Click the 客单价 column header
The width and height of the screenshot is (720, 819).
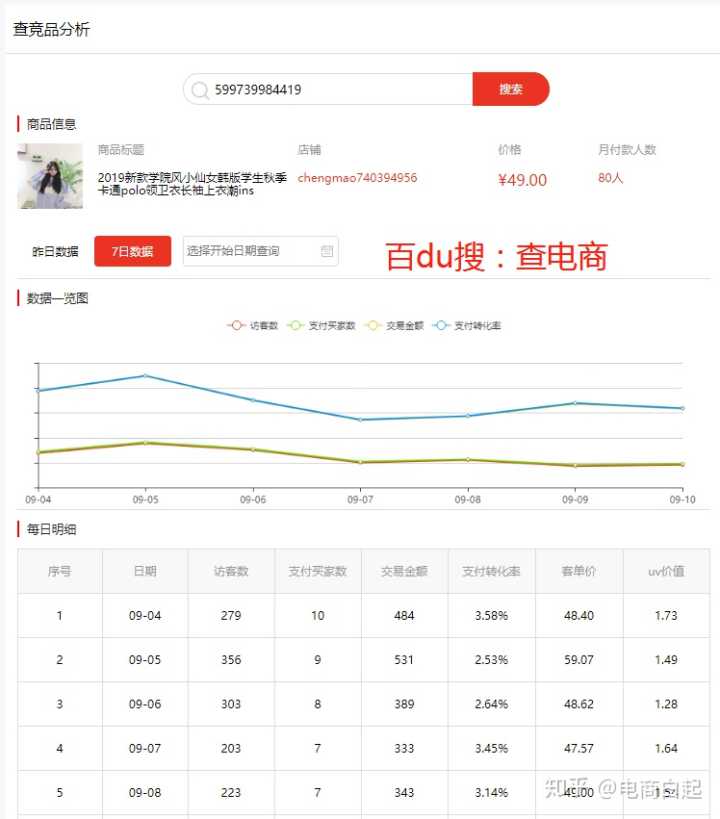point(578,571)
